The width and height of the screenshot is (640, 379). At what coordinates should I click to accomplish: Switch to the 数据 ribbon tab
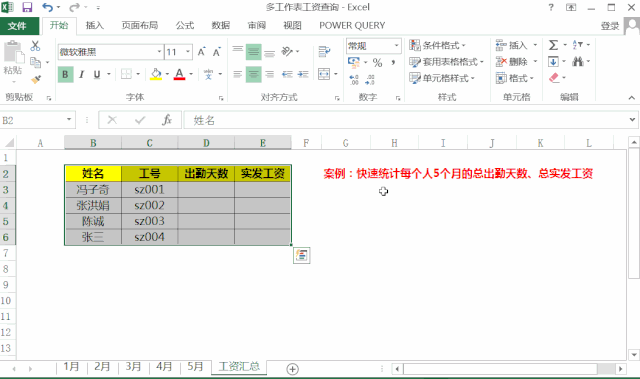(221, 25)
